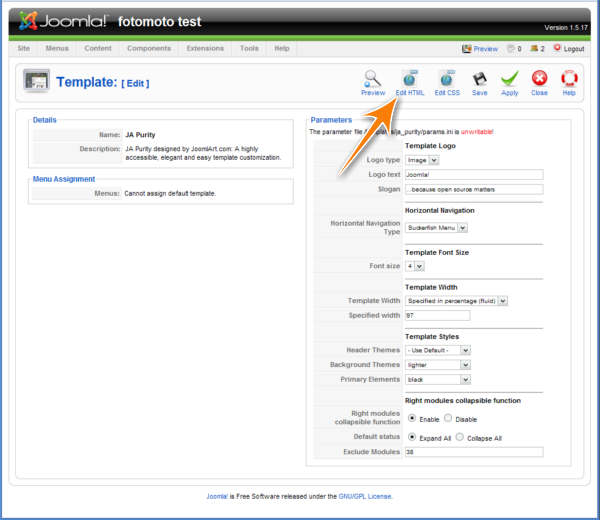Click the Preview magnifier toolbar icon
This screenshot has width=600, height=520.
tap(372, 78)
